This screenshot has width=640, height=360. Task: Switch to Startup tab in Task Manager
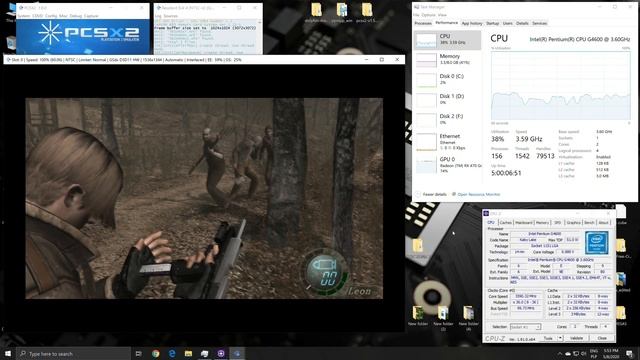pos(493,23)
